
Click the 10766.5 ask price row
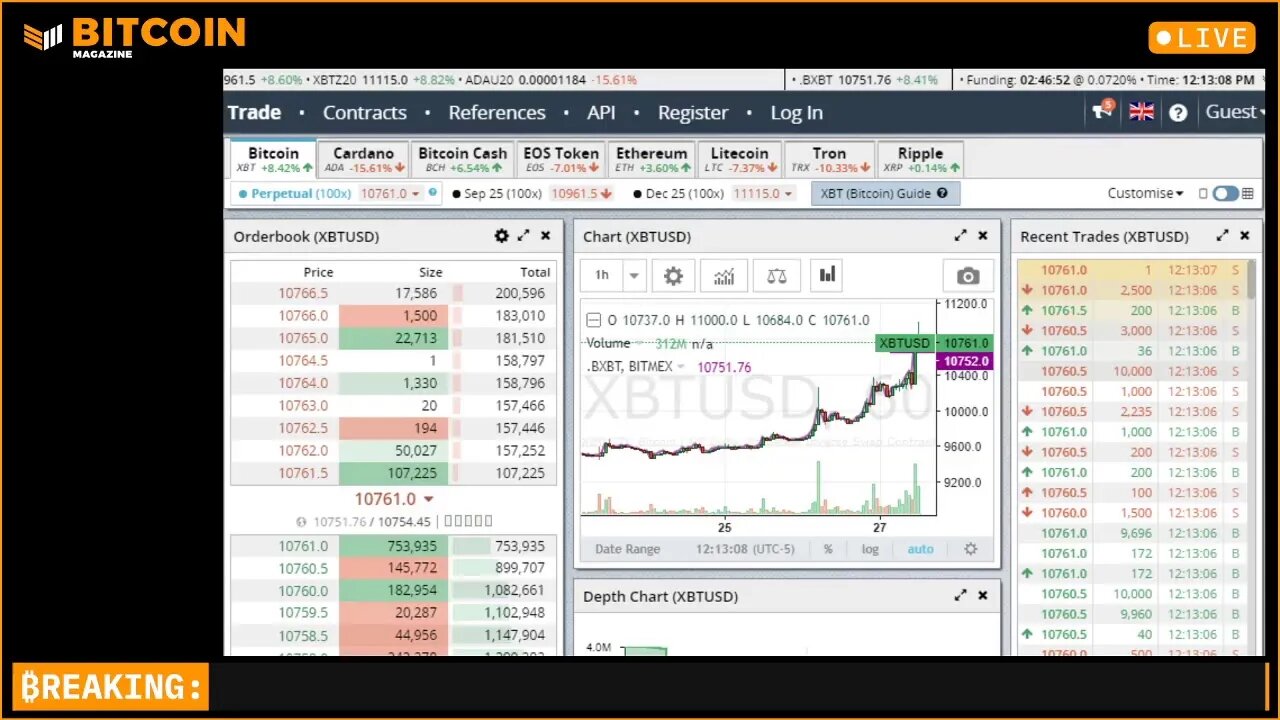tap(393, 293)
